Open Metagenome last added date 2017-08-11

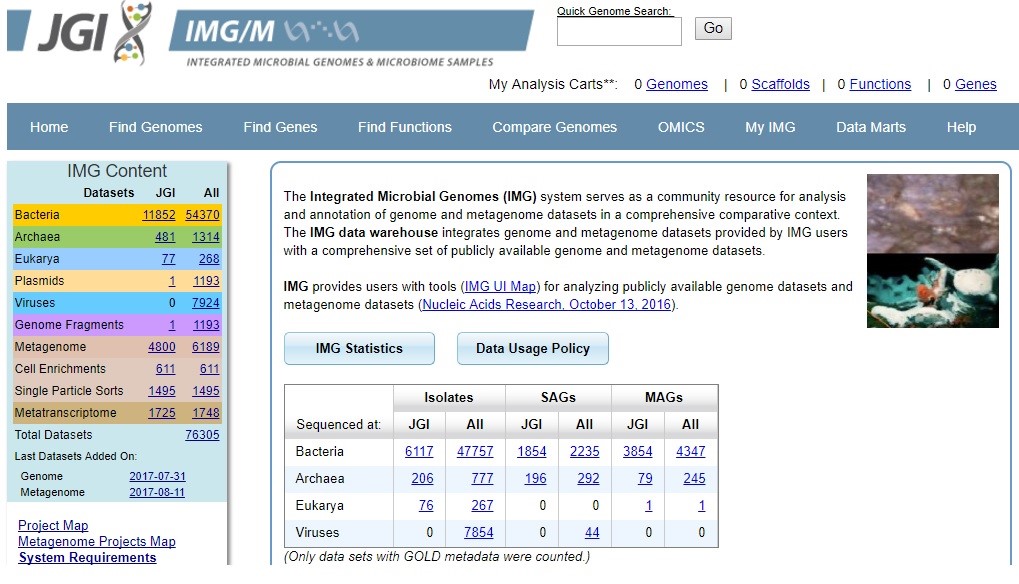coord(157,492)
